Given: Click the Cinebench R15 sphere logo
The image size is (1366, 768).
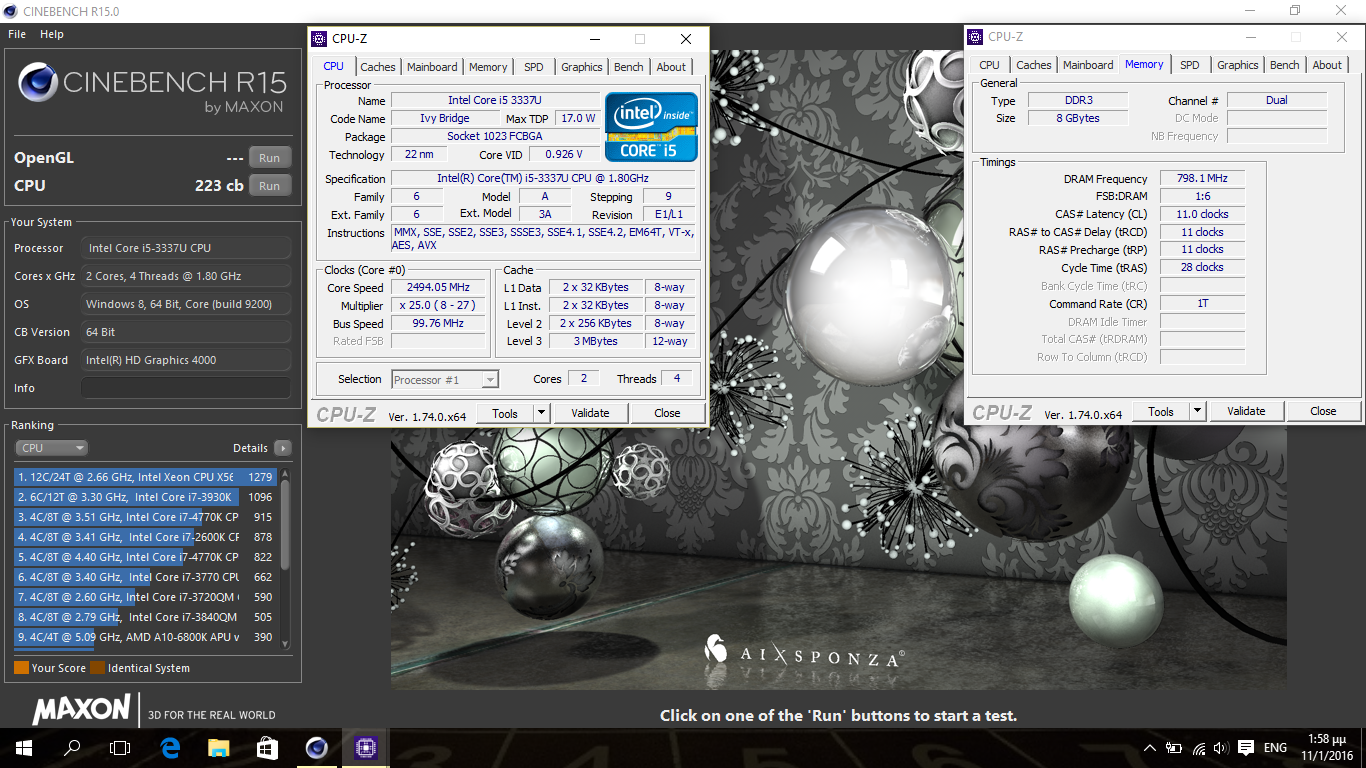Looking at the screenshot, I should coord(37,82).
